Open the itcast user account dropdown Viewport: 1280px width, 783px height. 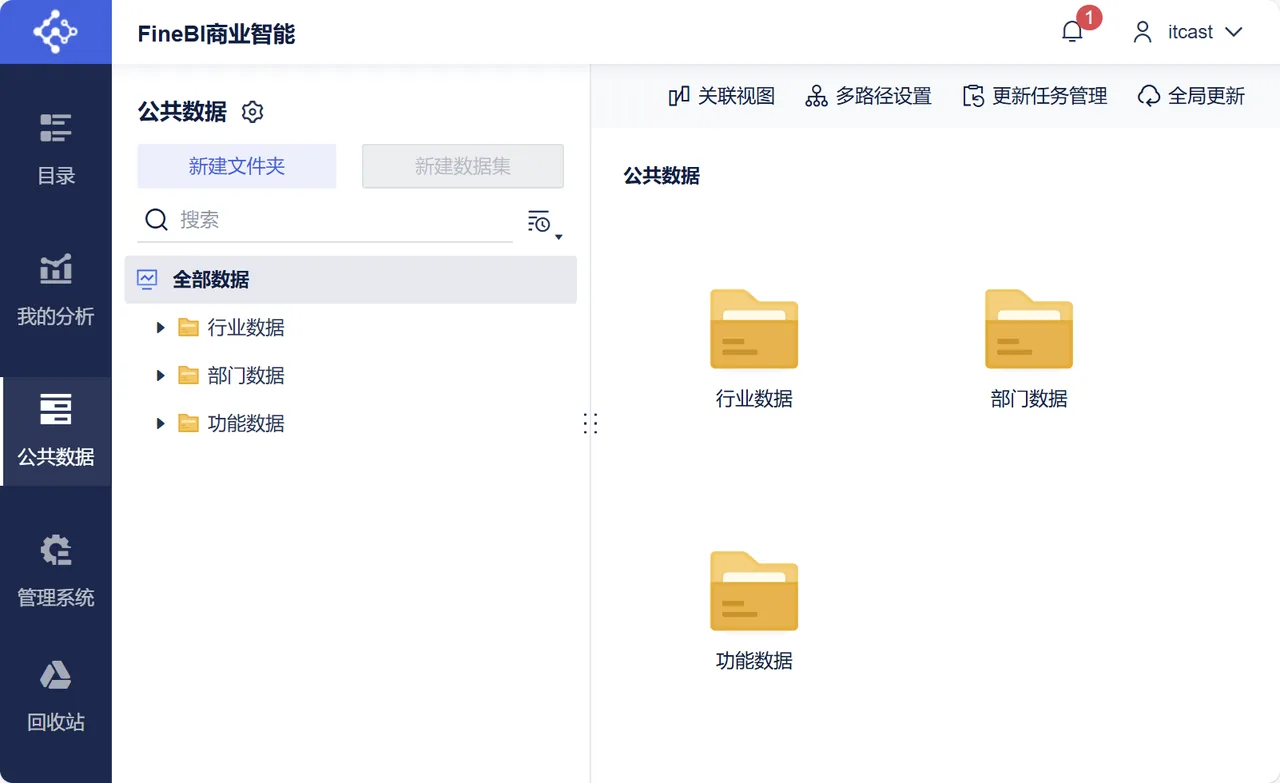(1188, 32)
